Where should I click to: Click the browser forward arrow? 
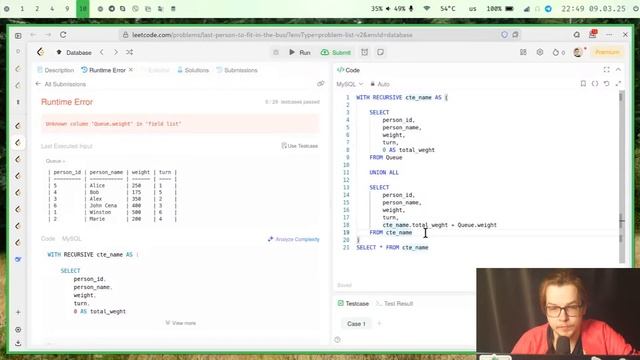[x=48, y=35]
